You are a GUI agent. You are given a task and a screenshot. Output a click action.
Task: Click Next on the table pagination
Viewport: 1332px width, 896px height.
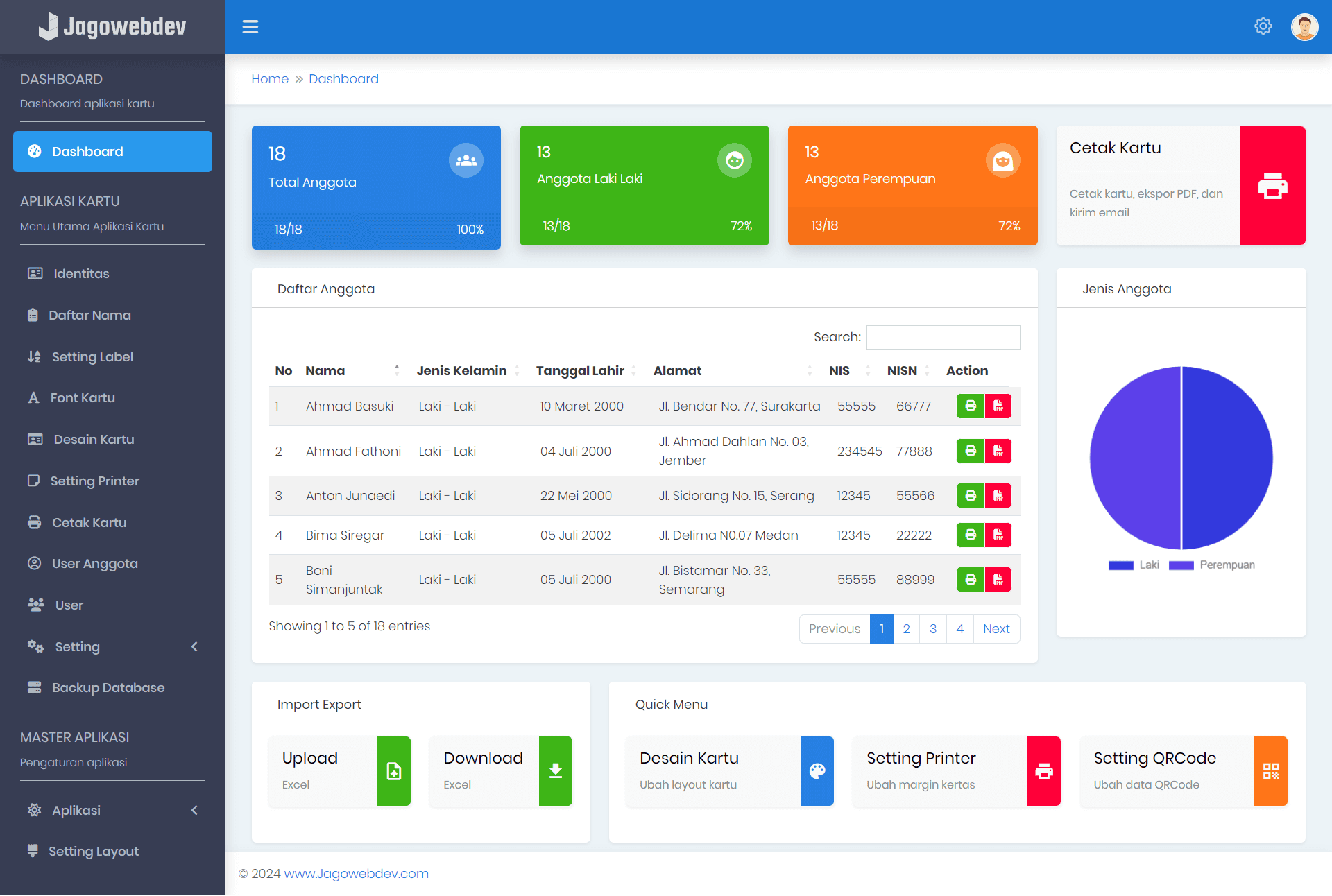(996, 628)
